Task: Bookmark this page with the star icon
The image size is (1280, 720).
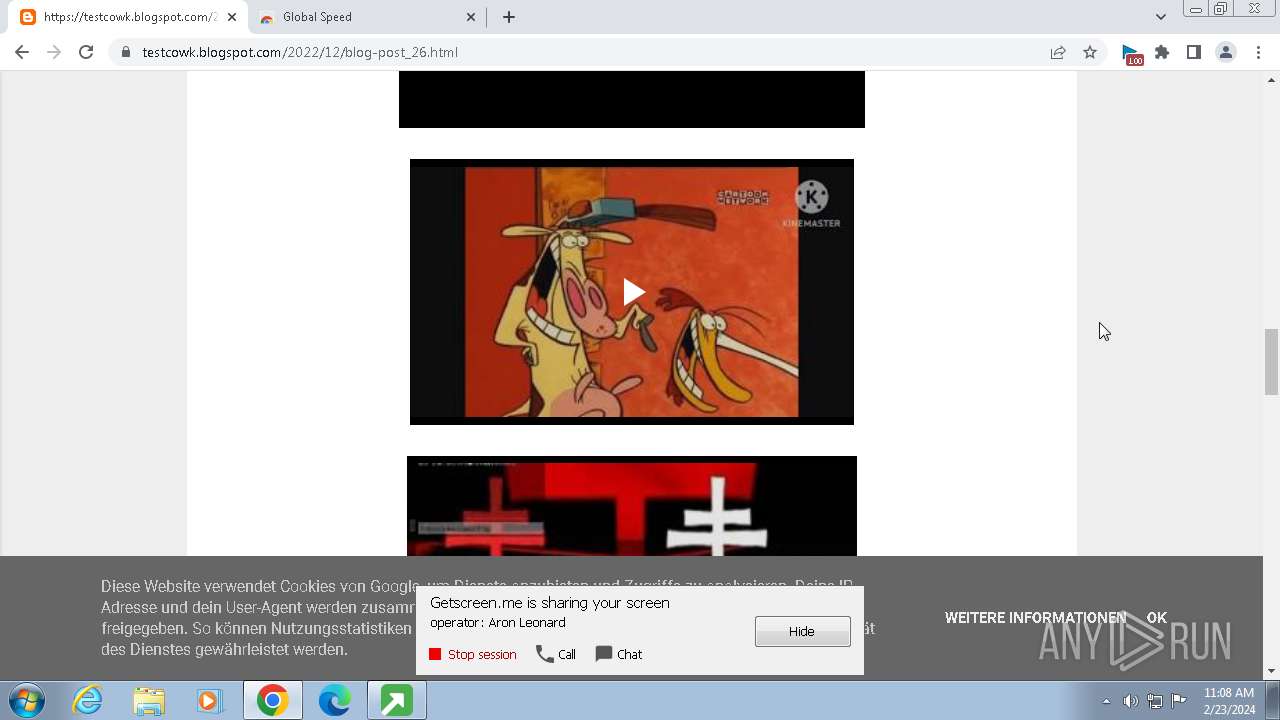Action: tap(1090, 52)
